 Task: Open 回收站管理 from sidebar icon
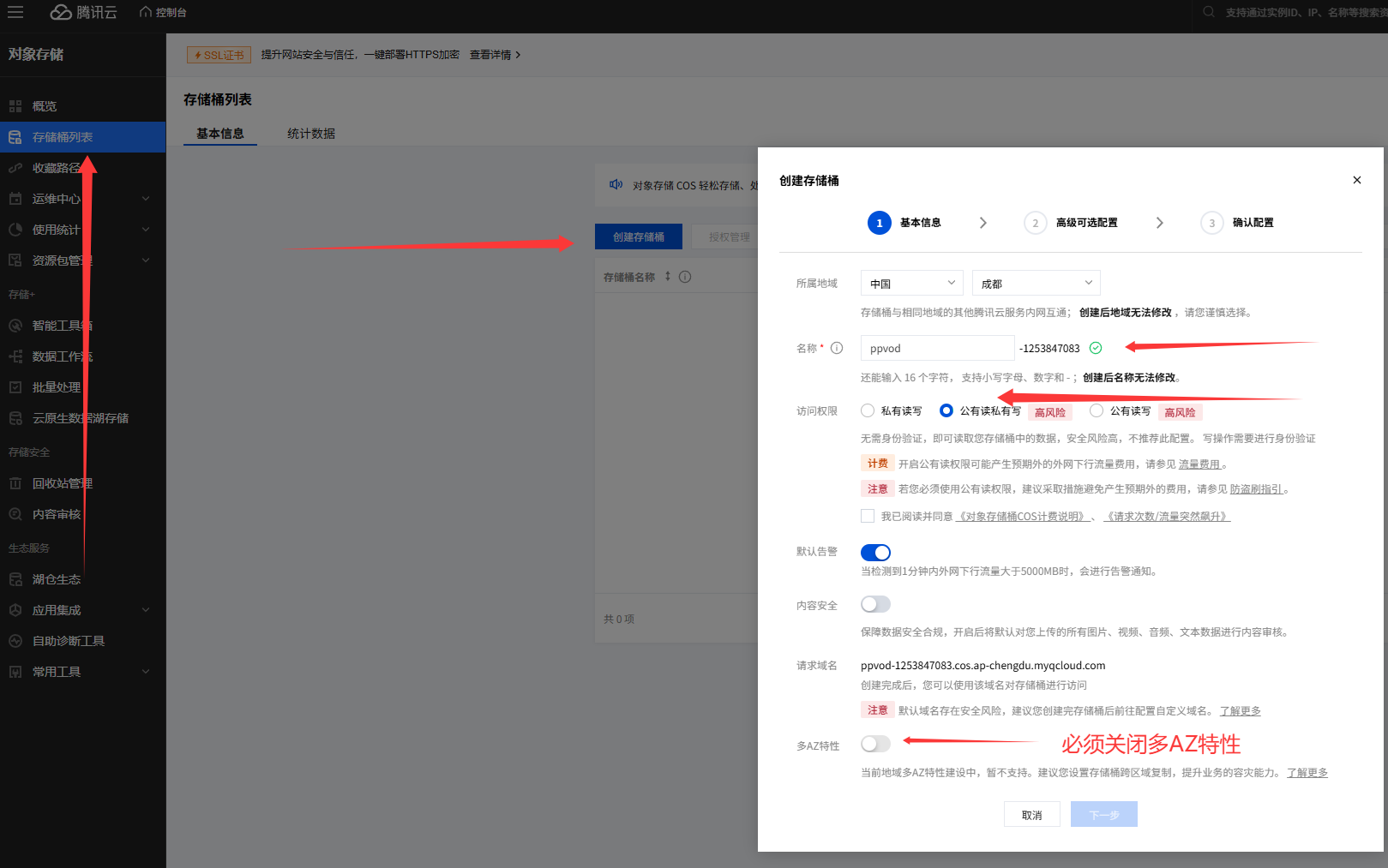(15, 483)
